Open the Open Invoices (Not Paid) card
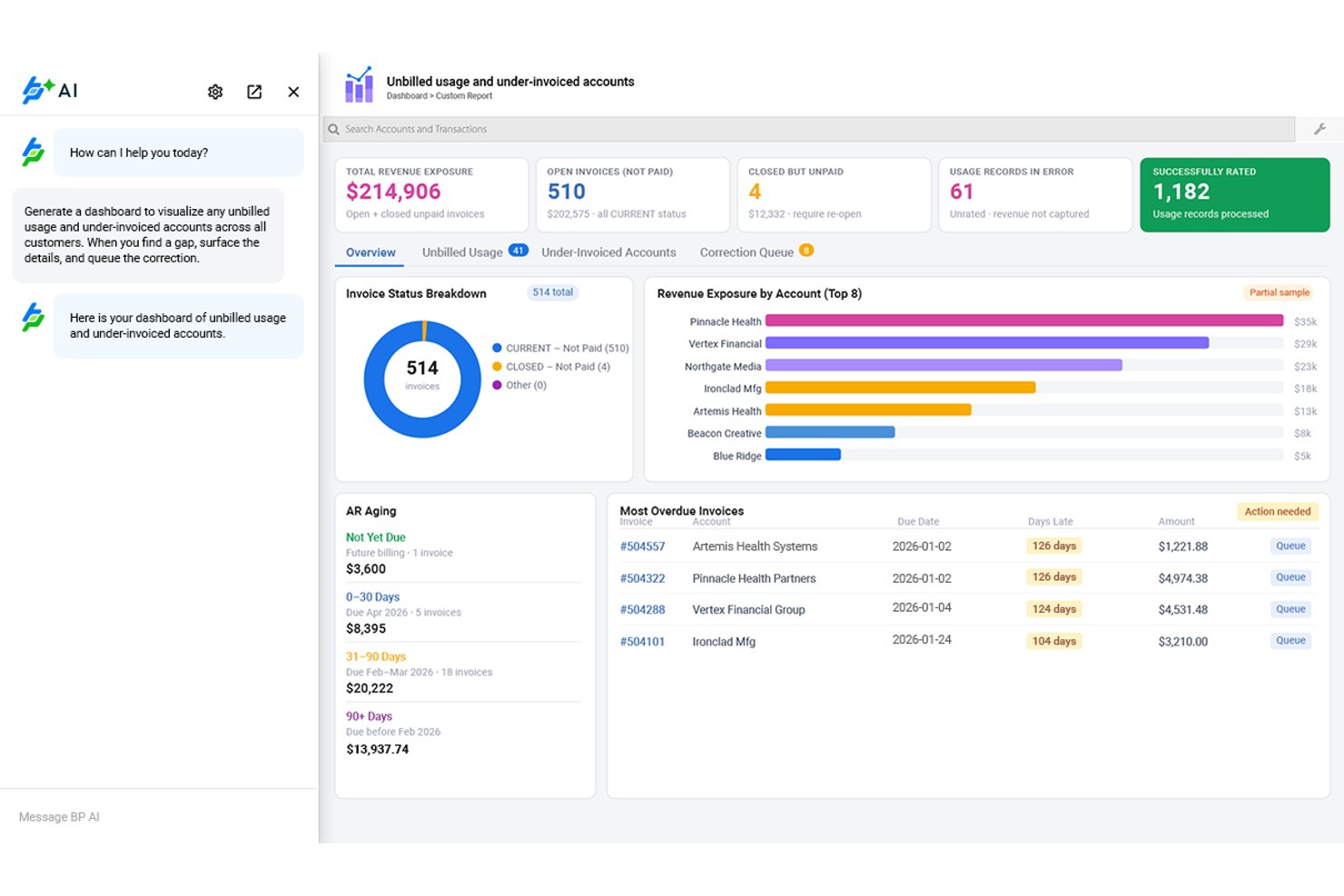The width and height of the screenshot is (1344, 896). click(633, 194)
